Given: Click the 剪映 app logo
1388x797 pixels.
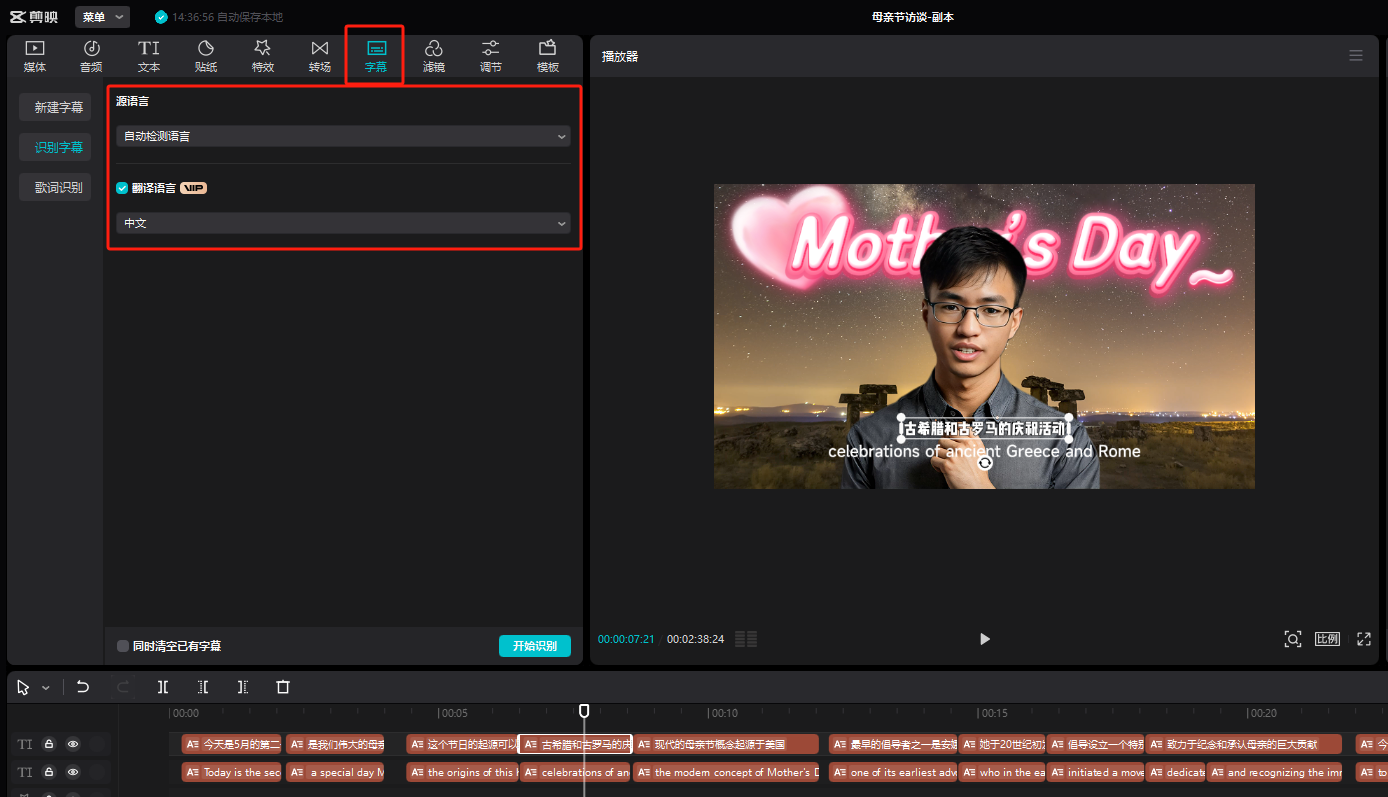Looking at the screenshot, I should tap(34, 17).
